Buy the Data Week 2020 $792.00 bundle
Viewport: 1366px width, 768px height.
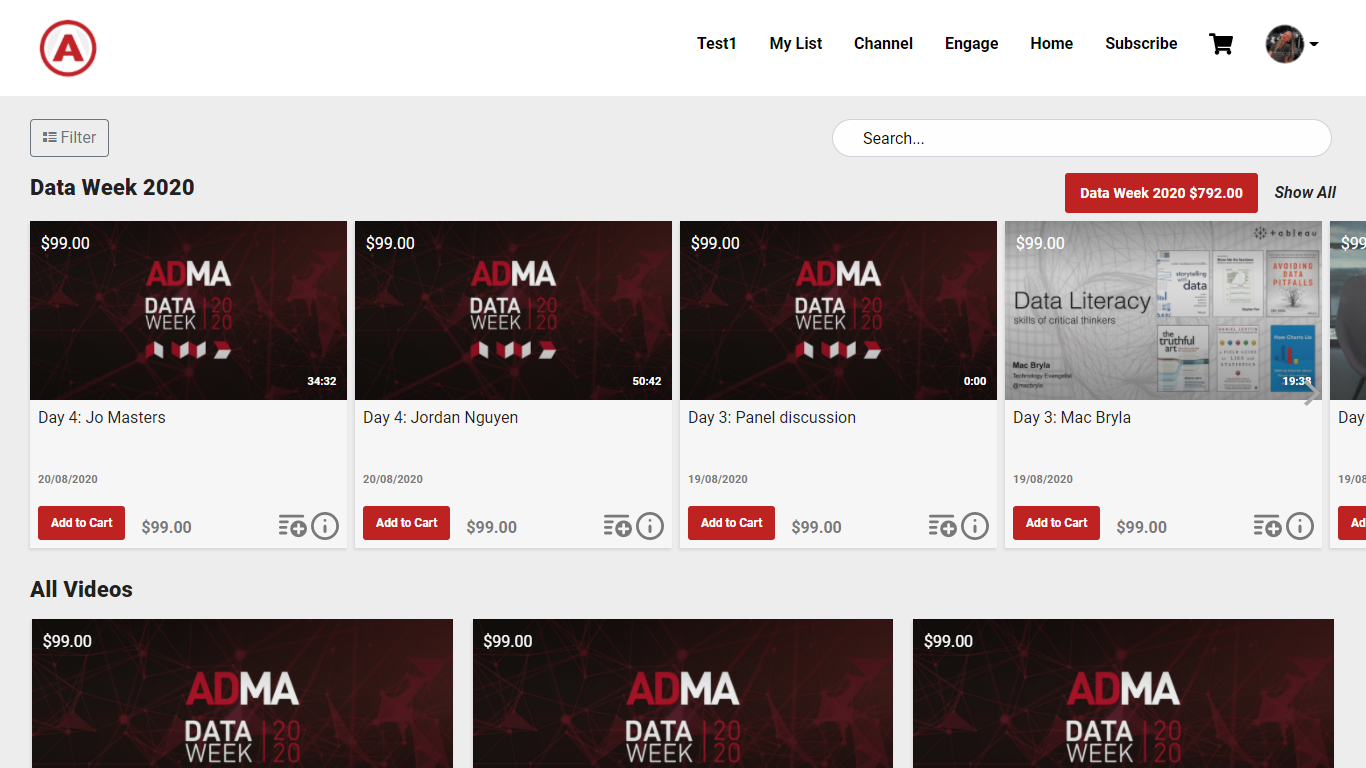(1161, 193)
